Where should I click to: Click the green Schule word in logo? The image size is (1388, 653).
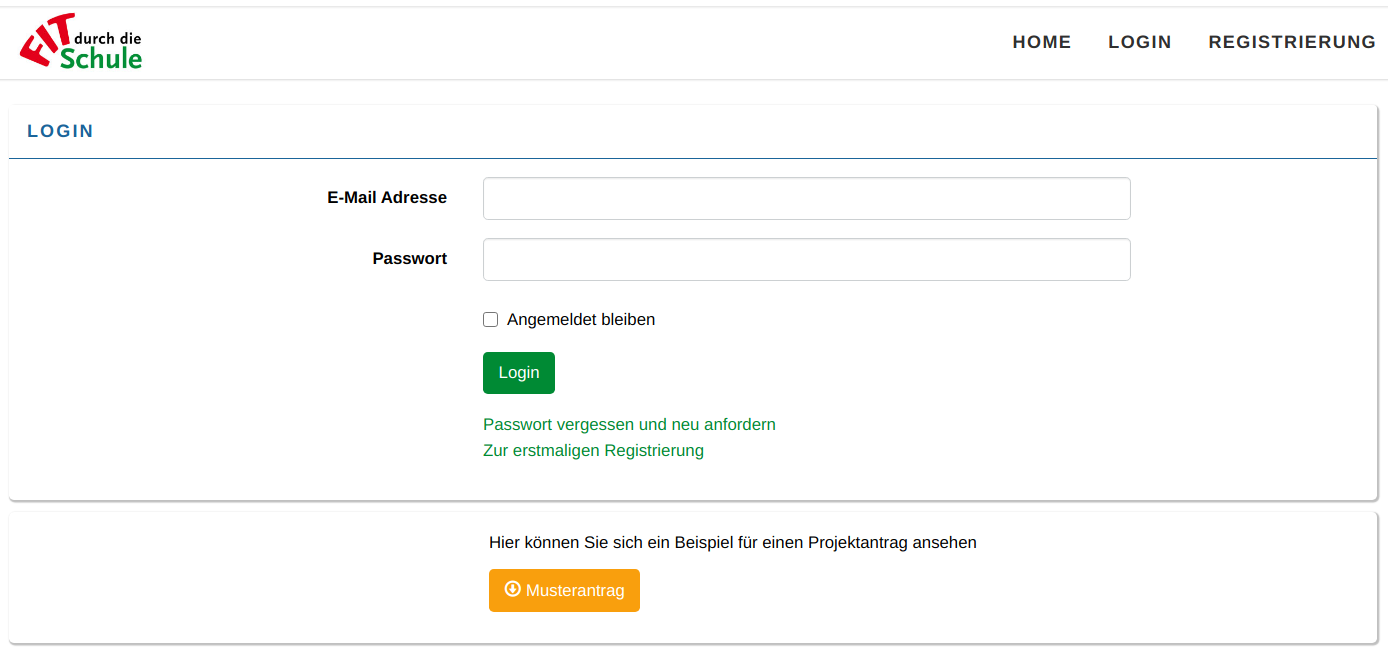101,59
